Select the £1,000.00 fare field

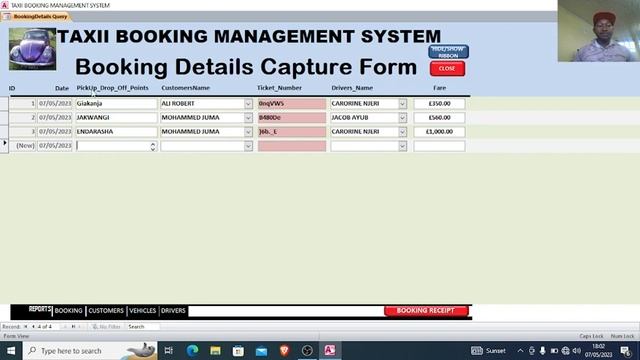point(439,132)
